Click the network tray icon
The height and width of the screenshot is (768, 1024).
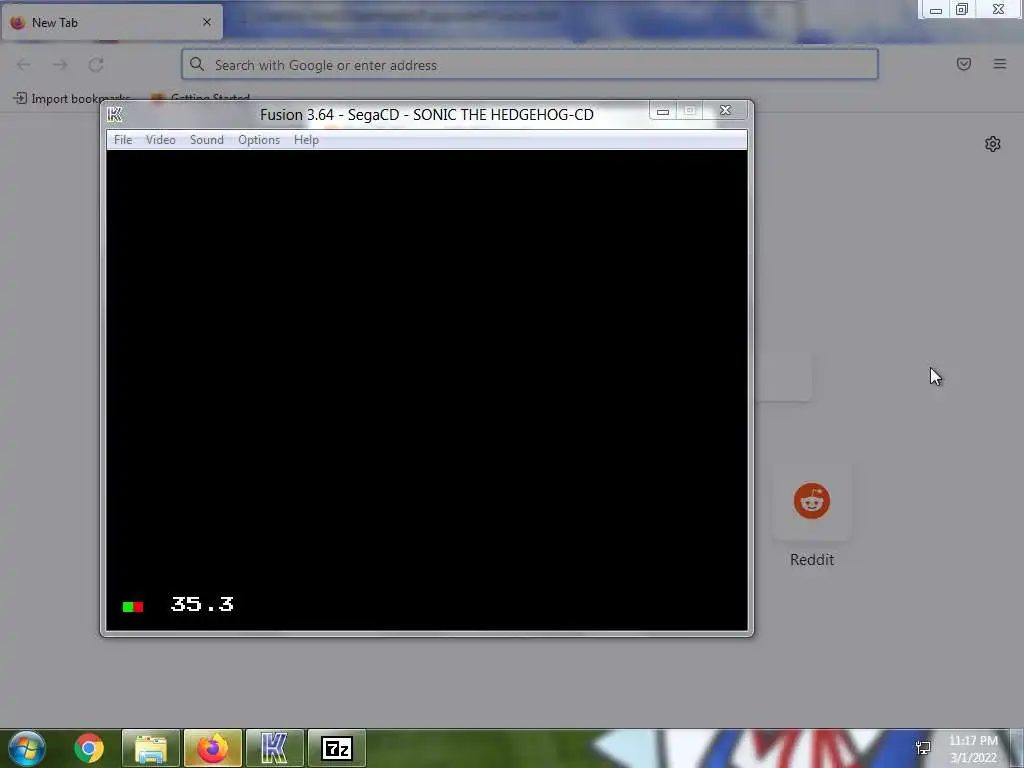(x=923, y=748)
